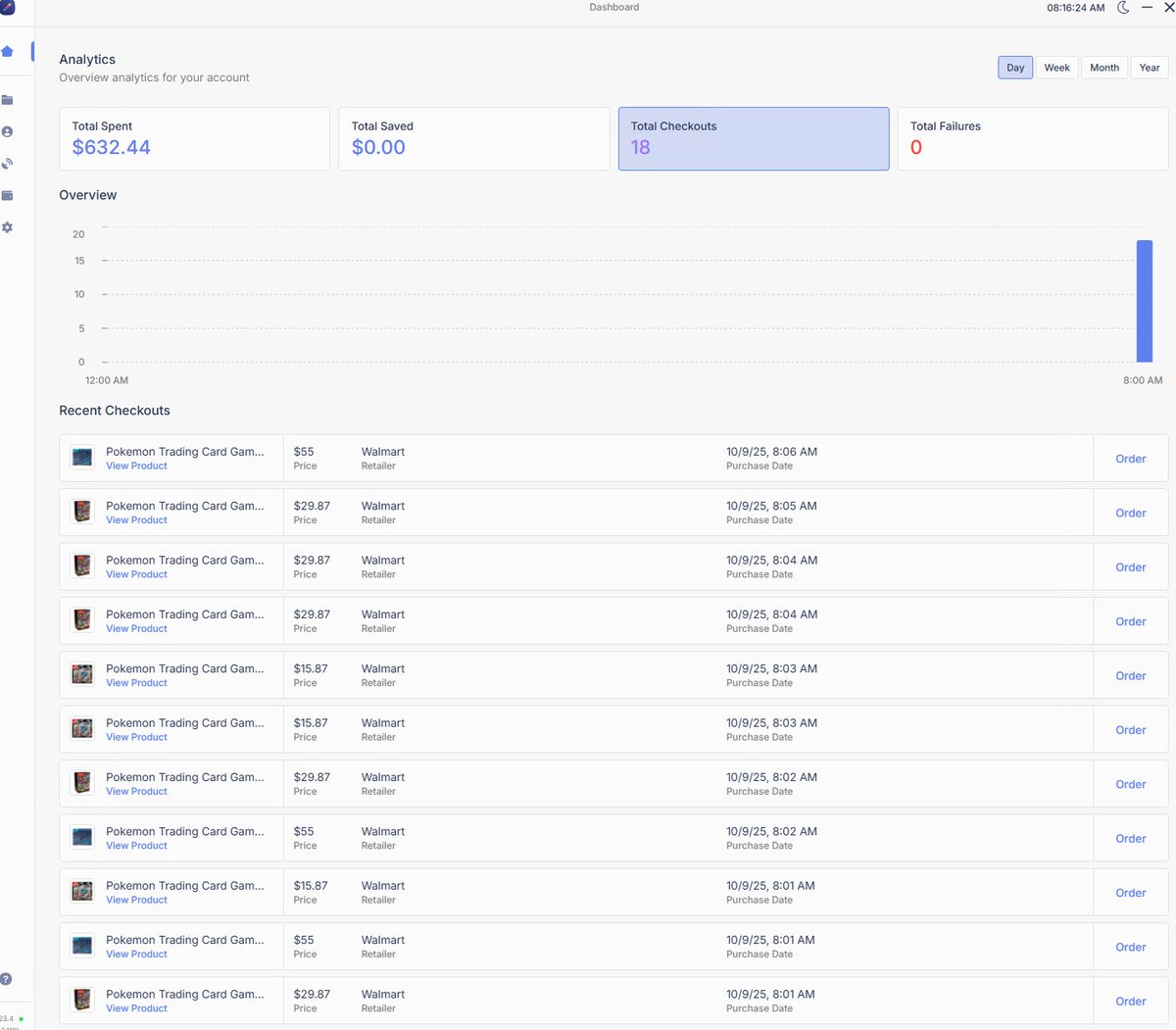Click the "Recent Checkouts" heading

115,411
